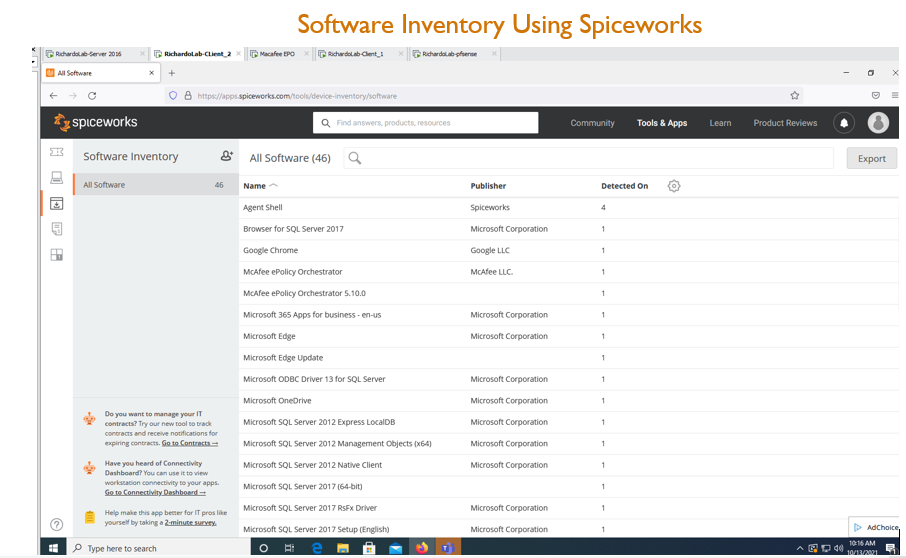Bookmark this page with the star icon
This screenshot has width=906, height=558.
(794, 96)
